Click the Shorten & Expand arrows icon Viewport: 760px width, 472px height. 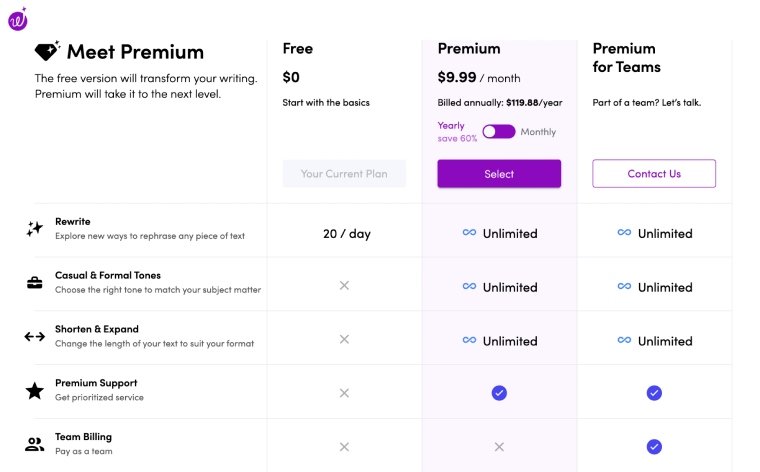pyautogui.click(x=34, y=336)
